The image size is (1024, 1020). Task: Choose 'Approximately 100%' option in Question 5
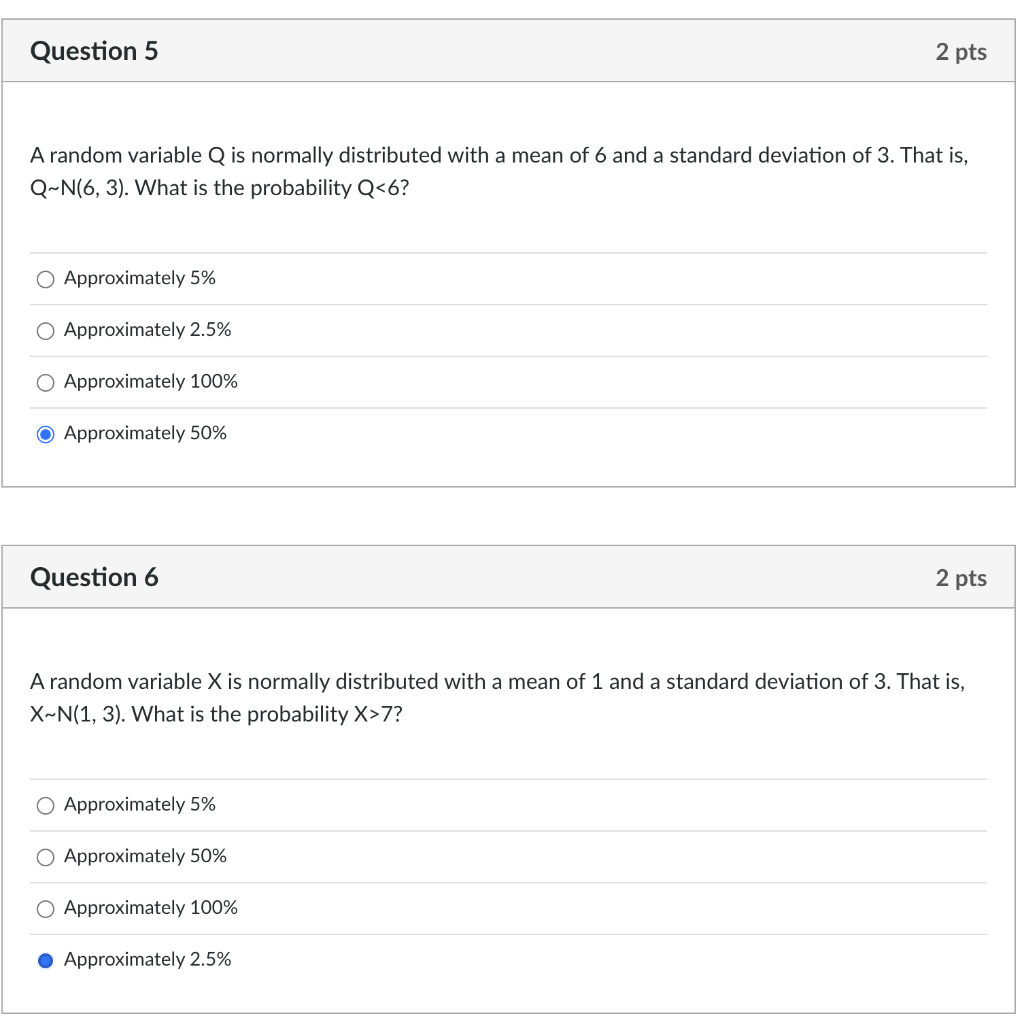tap(45, 382)
